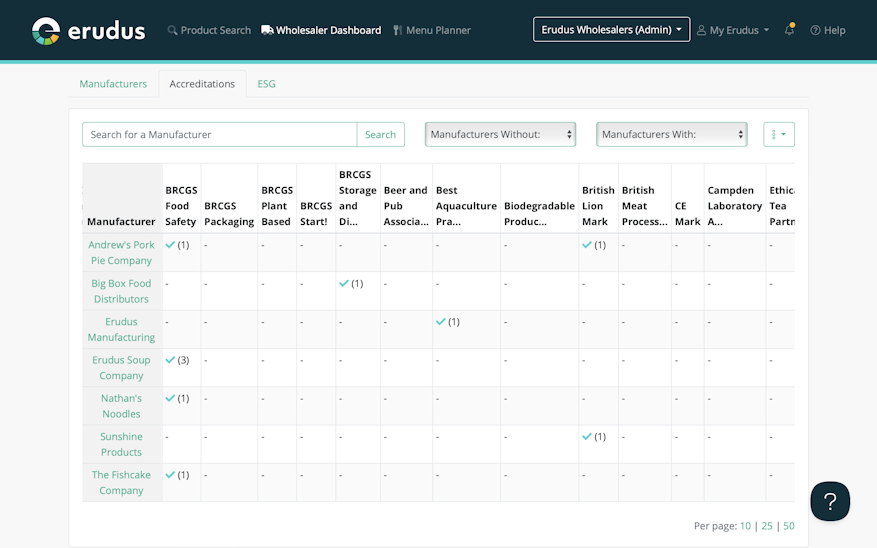877x548 pixels.
Task: Open The Fishcake Company link
Action: pos(121,483)
